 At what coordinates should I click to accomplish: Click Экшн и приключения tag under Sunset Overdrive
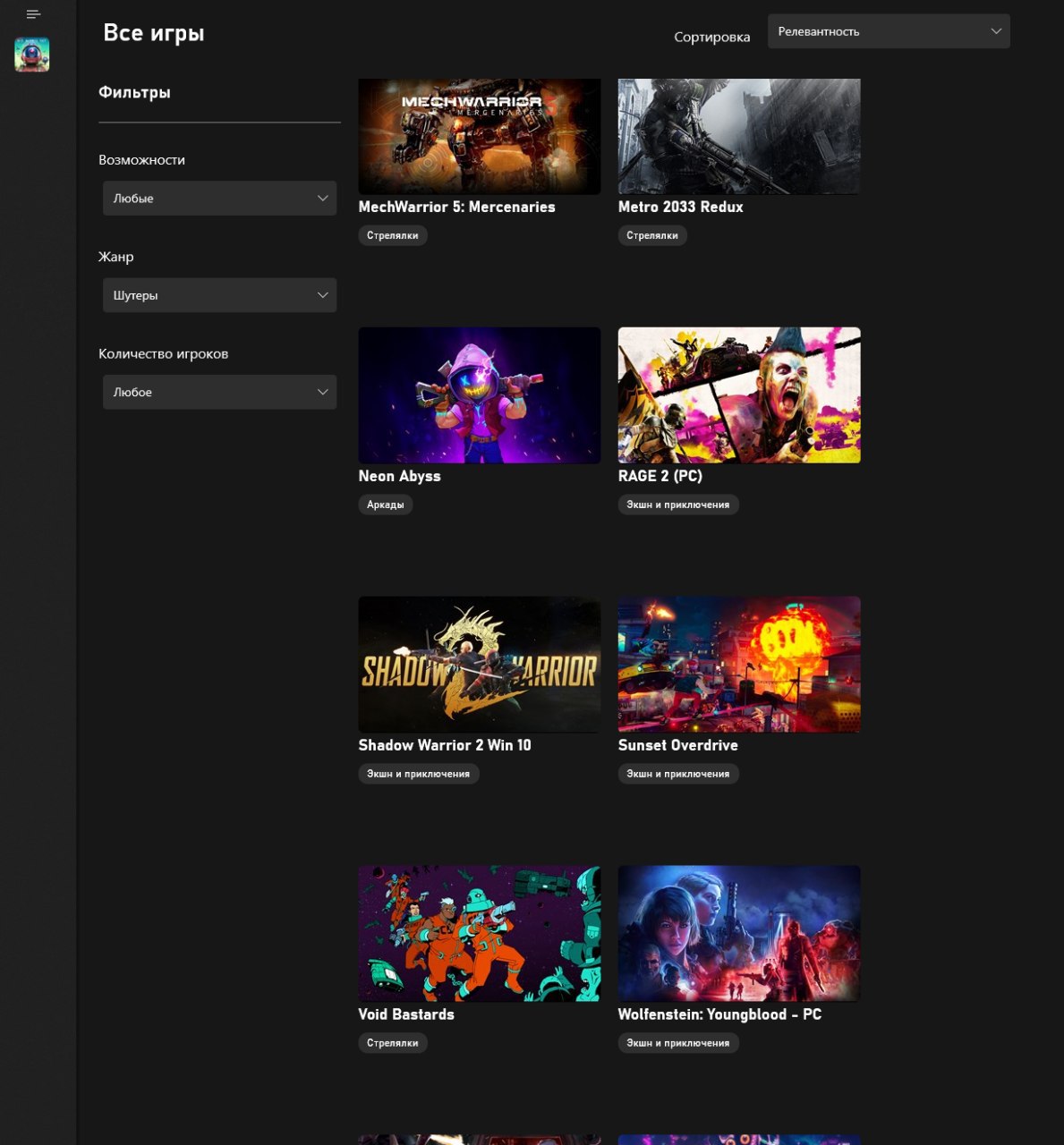[x=678, y=774]
